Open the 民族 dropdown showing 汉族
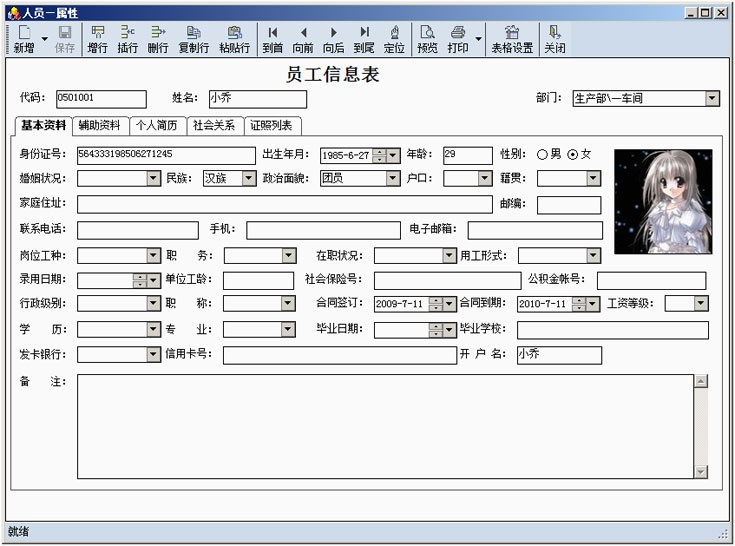The image size is (735, 546). [248, 179]
